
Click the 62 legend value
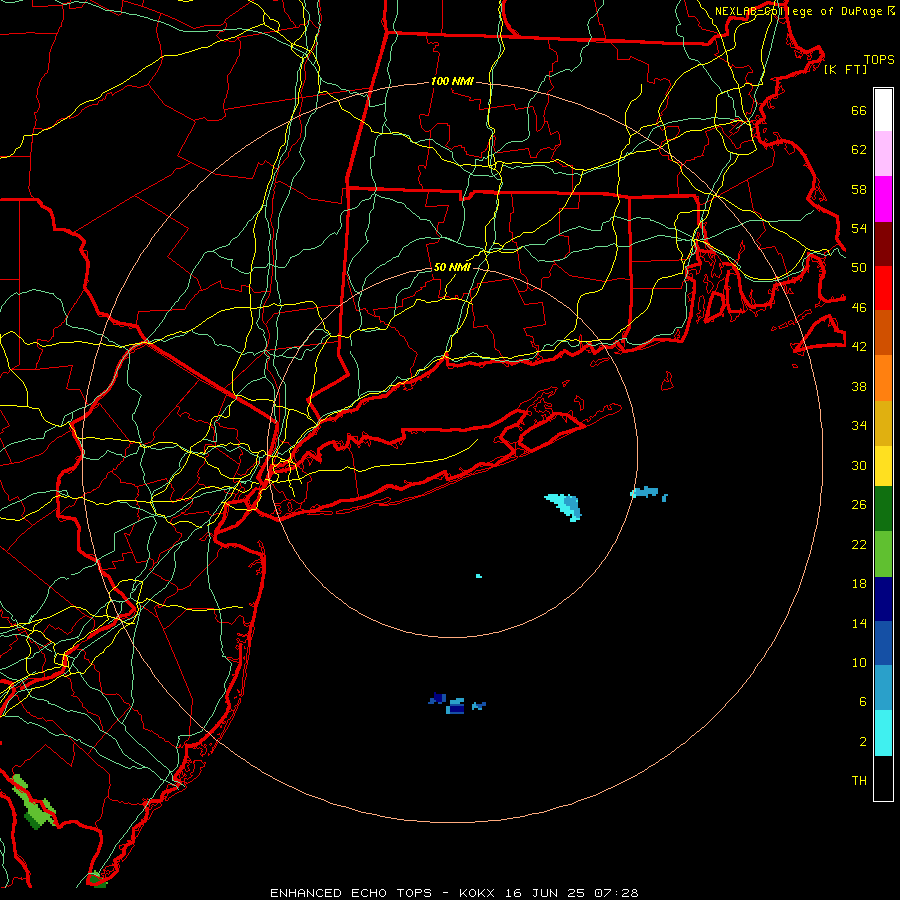(859, 150)
